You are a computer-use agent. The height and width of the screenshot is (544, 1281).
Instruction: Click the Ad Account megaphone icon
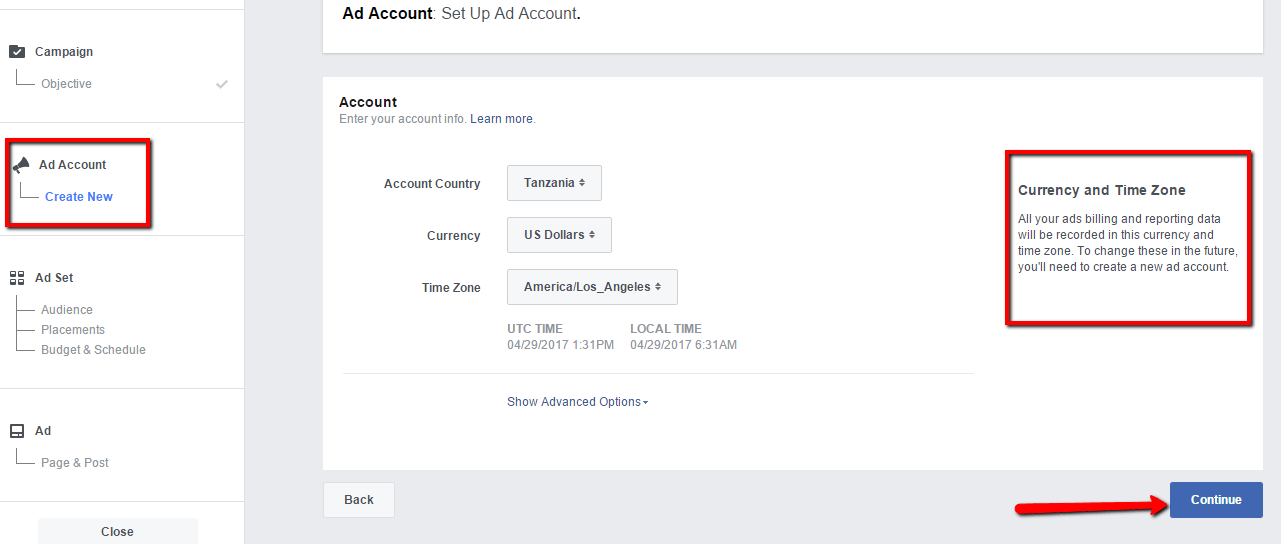click(21, 165)
